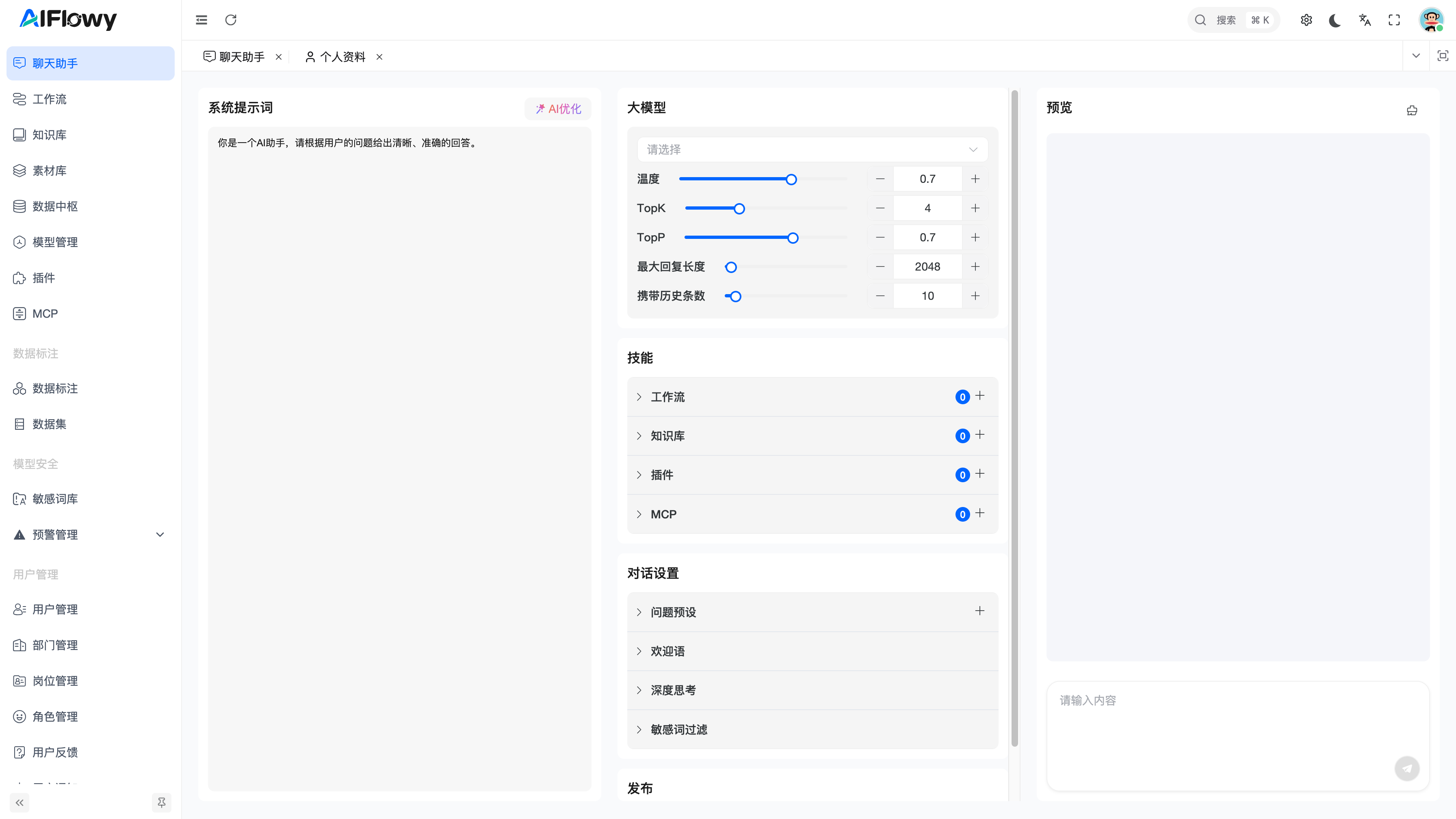Viewport: 1456px width, 819px height.
Task: Toggle dark mode with the moon icon
Action: pos(1335,20)
